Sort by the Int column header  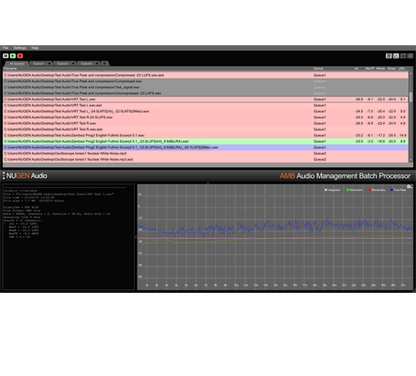pyautogui.click(x=356, y=68)
